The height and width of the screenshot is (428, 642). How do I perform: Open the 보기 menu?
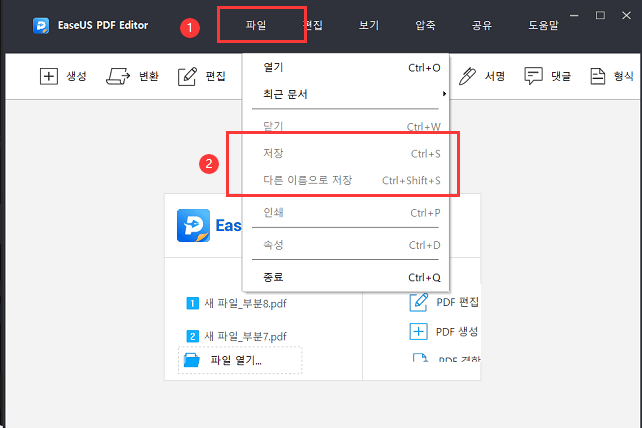pyautogui.click(x=369, y=24)
